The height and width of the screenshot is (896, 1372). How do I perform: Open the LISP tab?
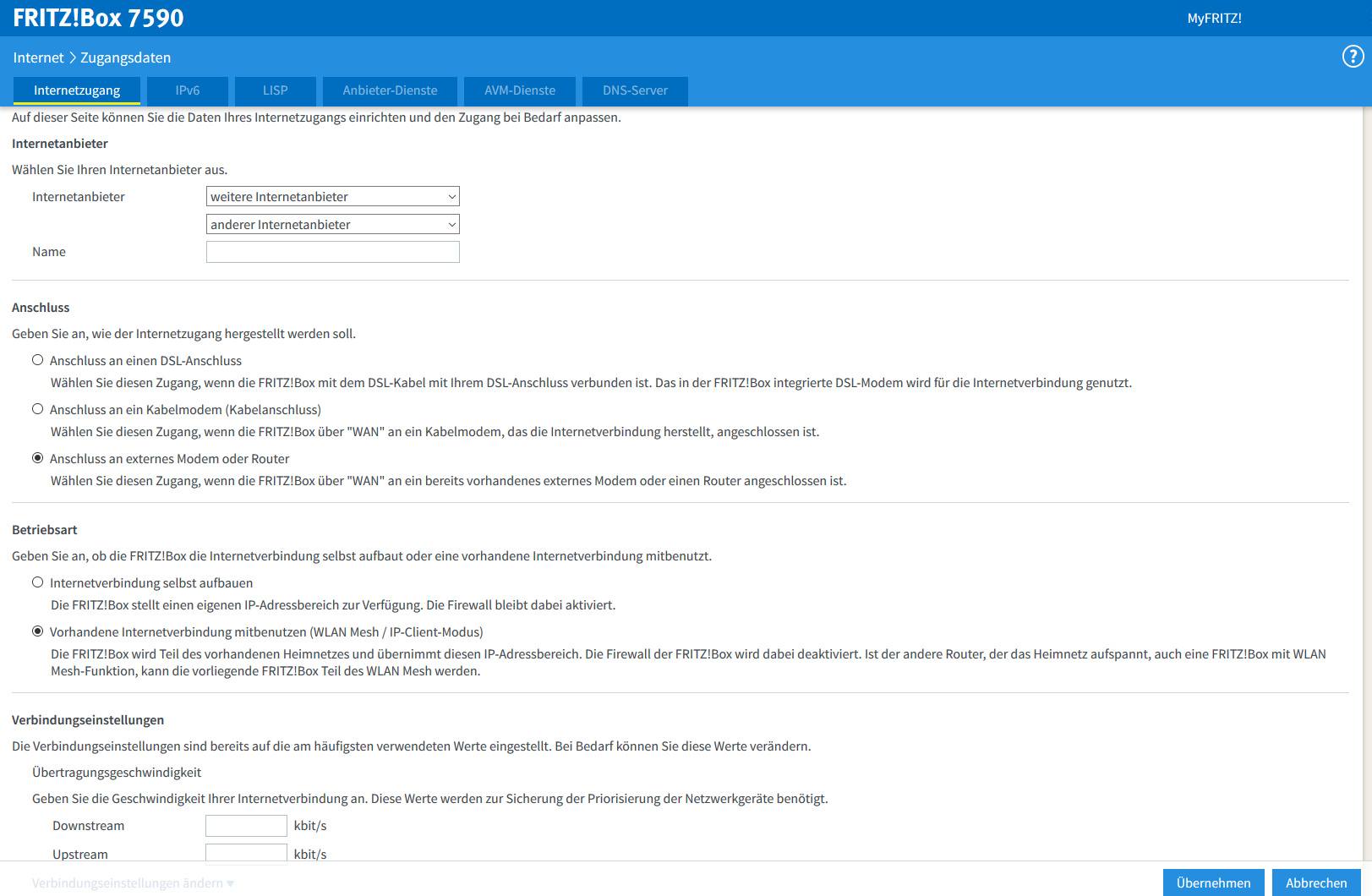(276, 90)
